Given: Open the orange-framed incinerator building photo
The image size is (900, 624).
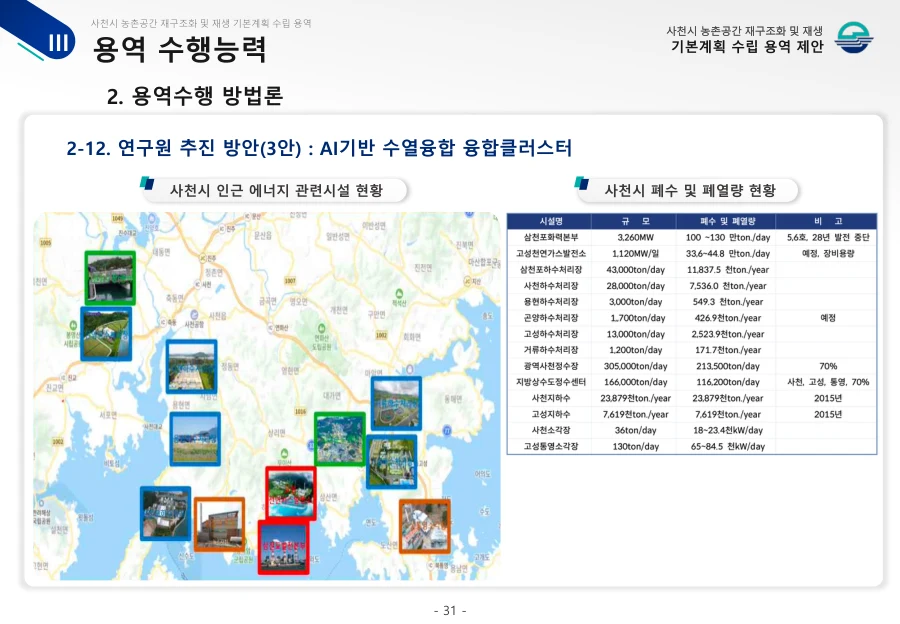Looking at the screenshot, I should click(x=219, y=524).
